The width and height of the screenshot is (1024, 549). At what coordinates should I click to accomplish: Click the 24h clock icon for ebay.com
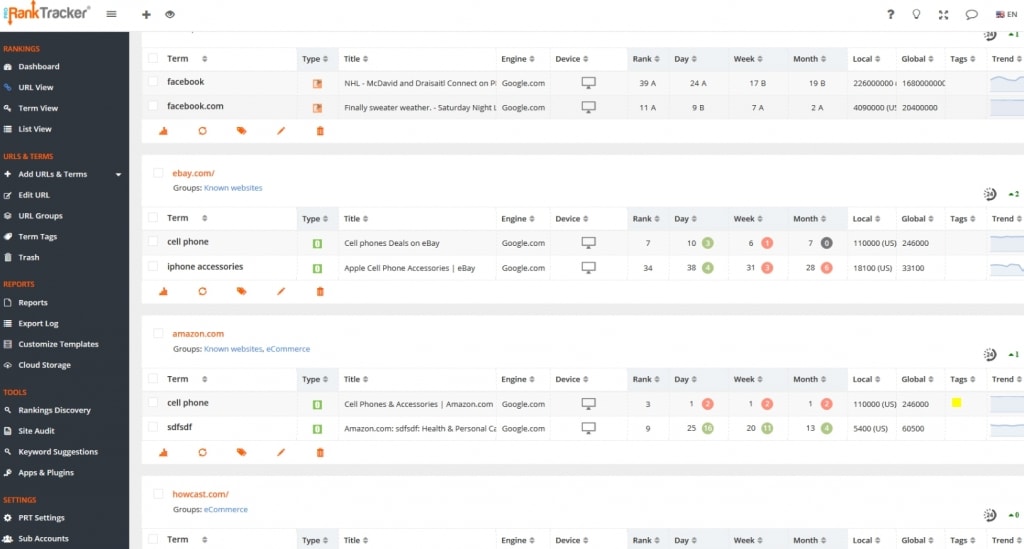pos(990,194)
